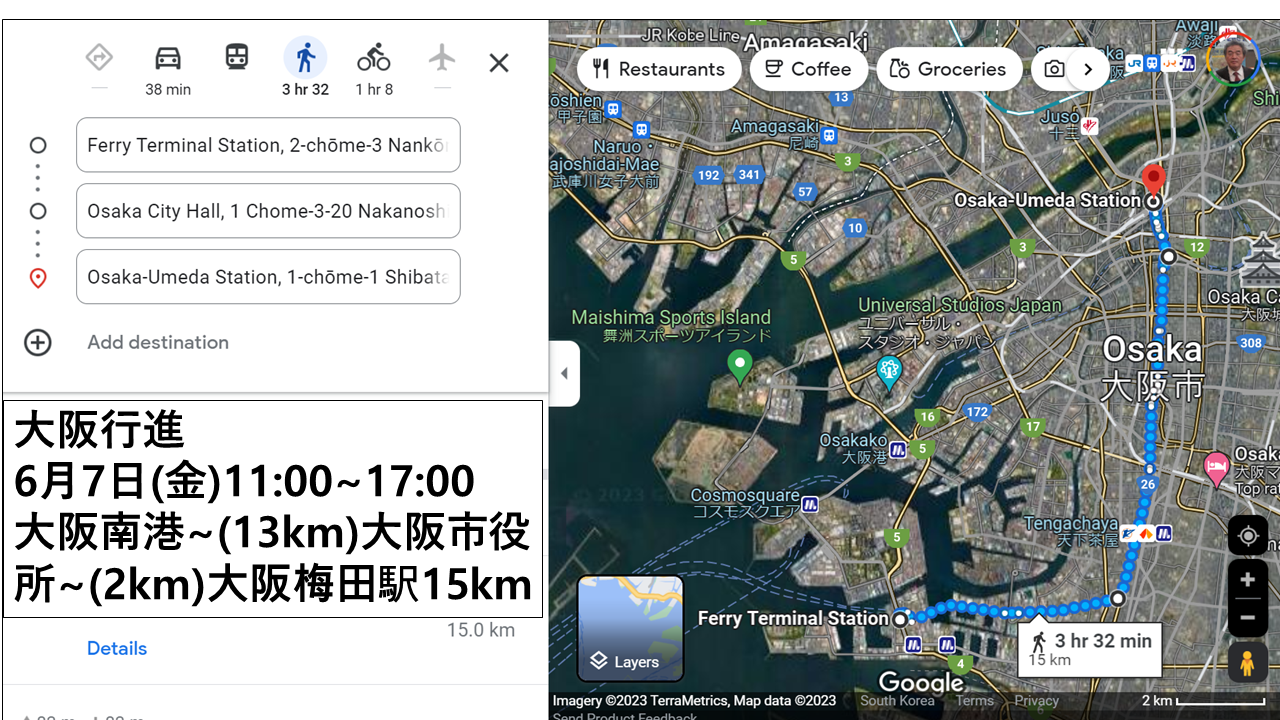1280x720 pixels.
Task: Open the Terms link
Action: 974,700
